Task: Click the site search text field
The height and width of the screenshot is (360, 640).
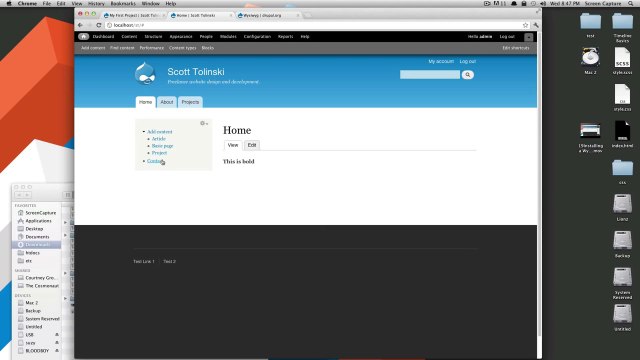Action: [x=430, y=75]
